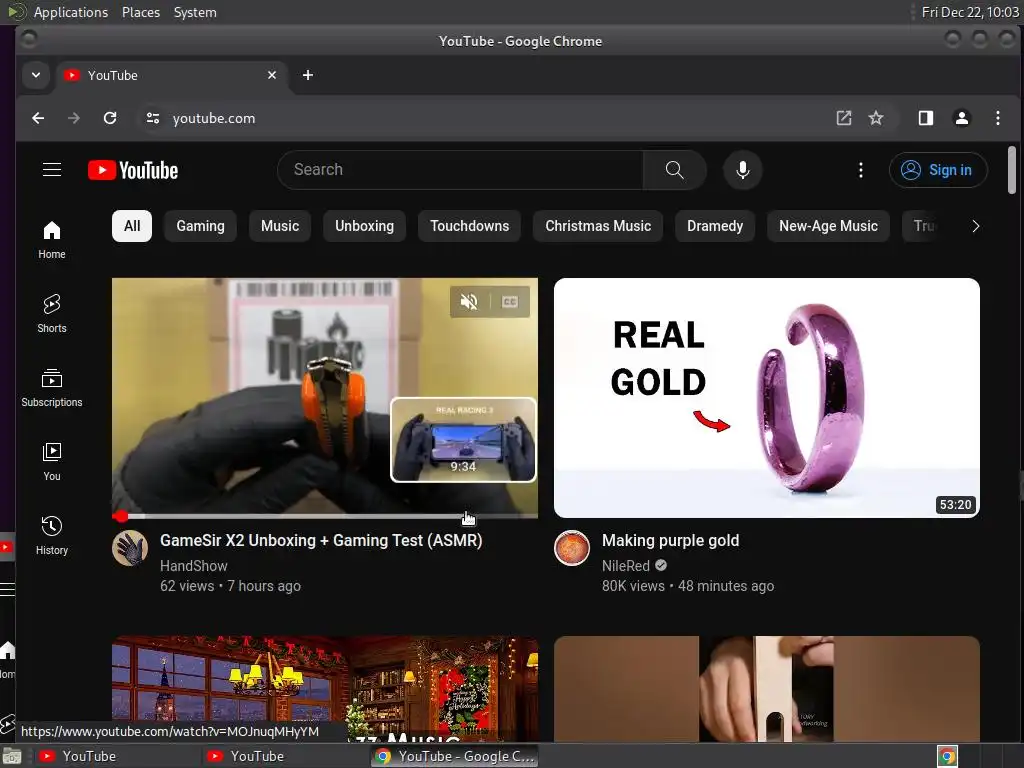Show more category chips with right arrow
The image size is (1024, 768).
[975, 226]
